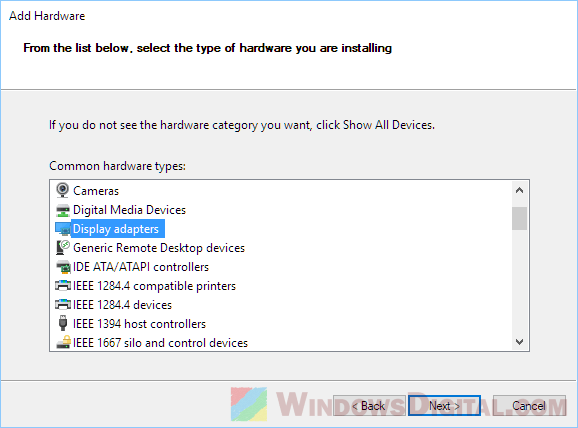Click the hardware list scrollbar thumb

pyautogui.click(x=519, y=218)
